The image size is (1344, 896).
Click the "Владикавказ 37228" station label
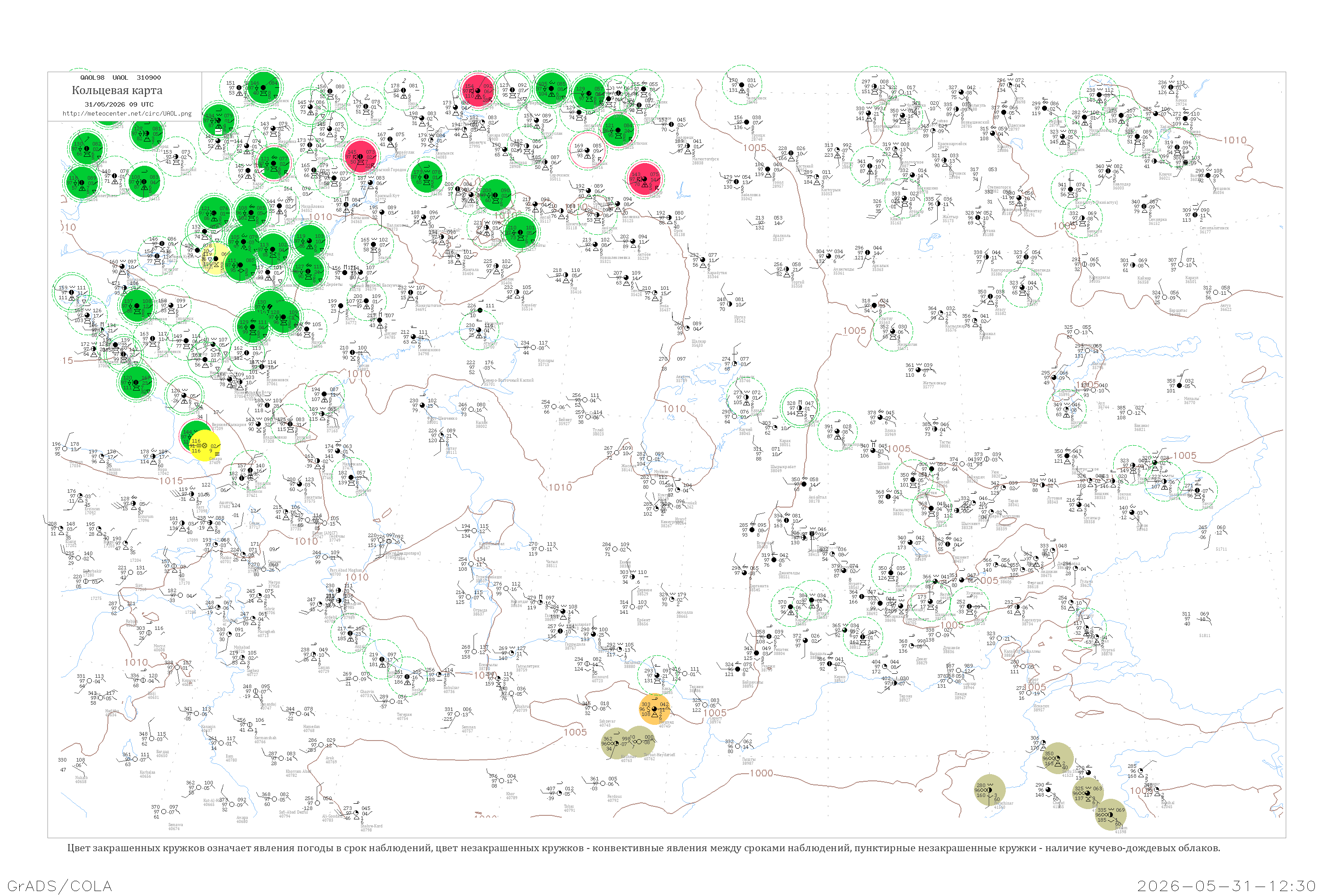click(x=276, y=439)
